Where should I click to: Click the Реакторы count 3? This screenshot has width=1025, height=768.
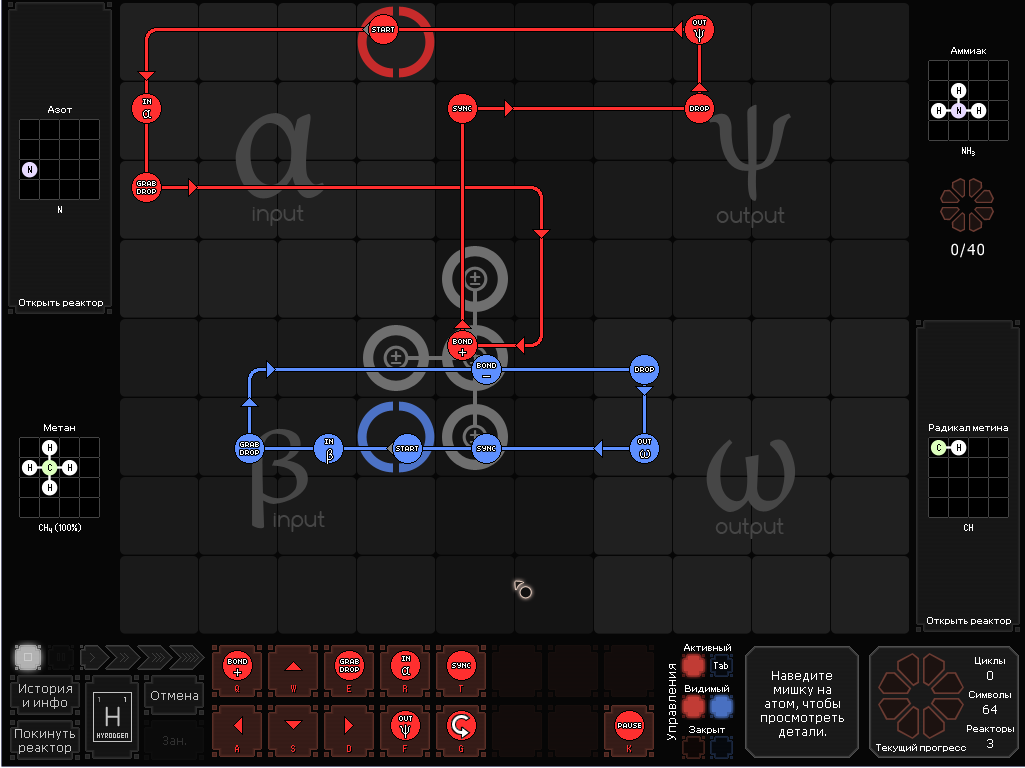pos(990,744)
